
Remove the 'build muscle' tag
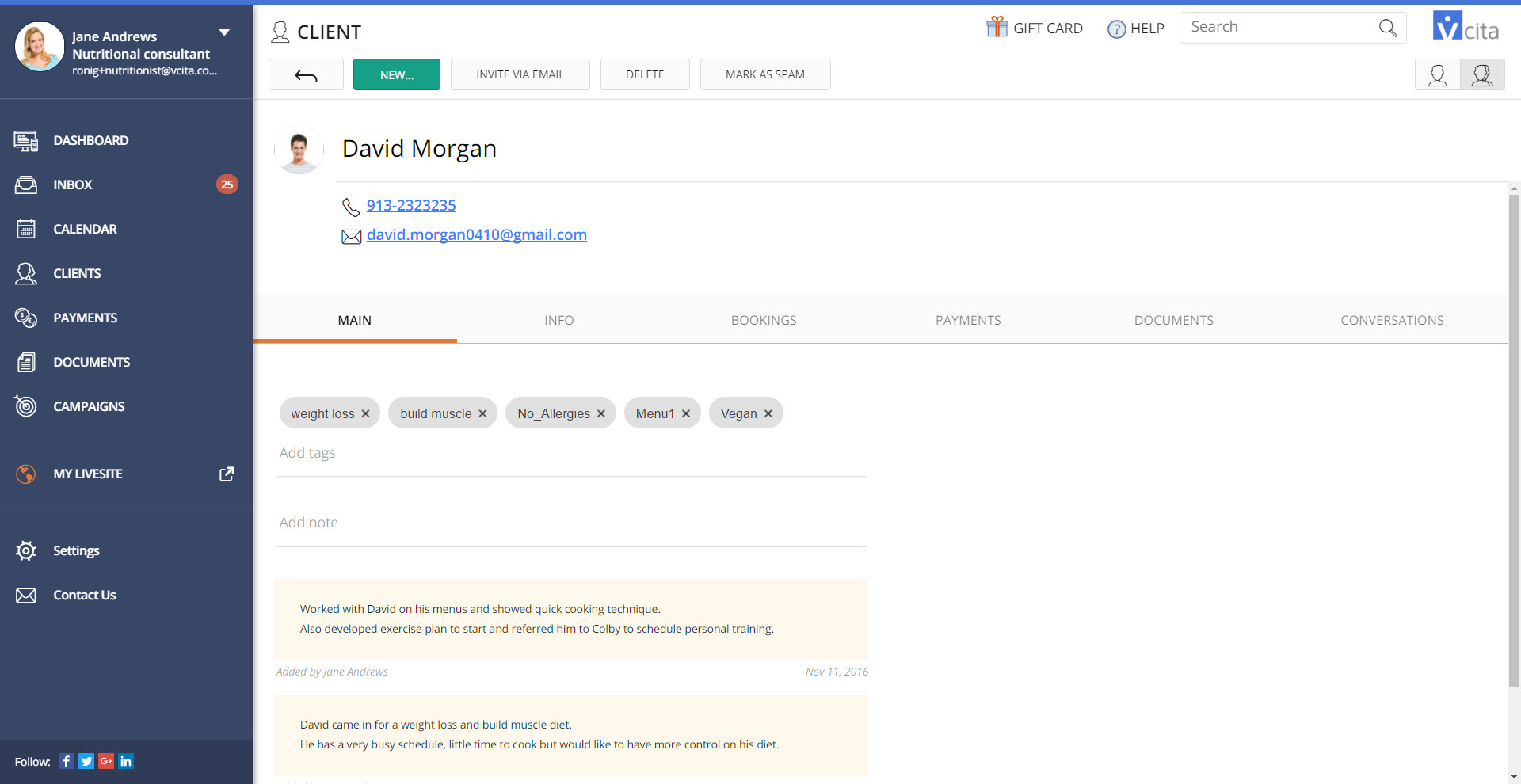click(482, 413)
